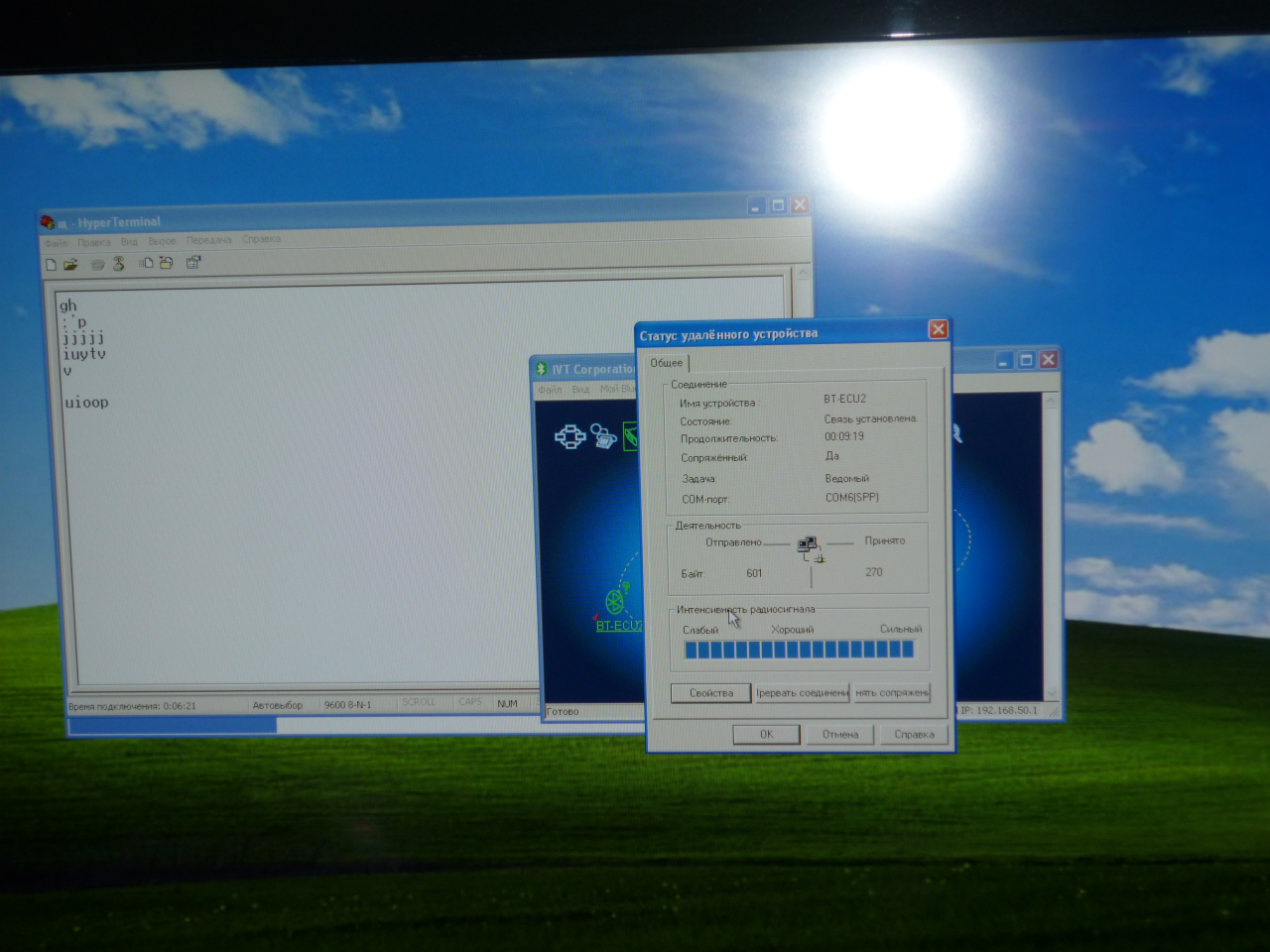Select the Общее tab in status dialog
This screenshot has width=1270, height=952.
667,363
